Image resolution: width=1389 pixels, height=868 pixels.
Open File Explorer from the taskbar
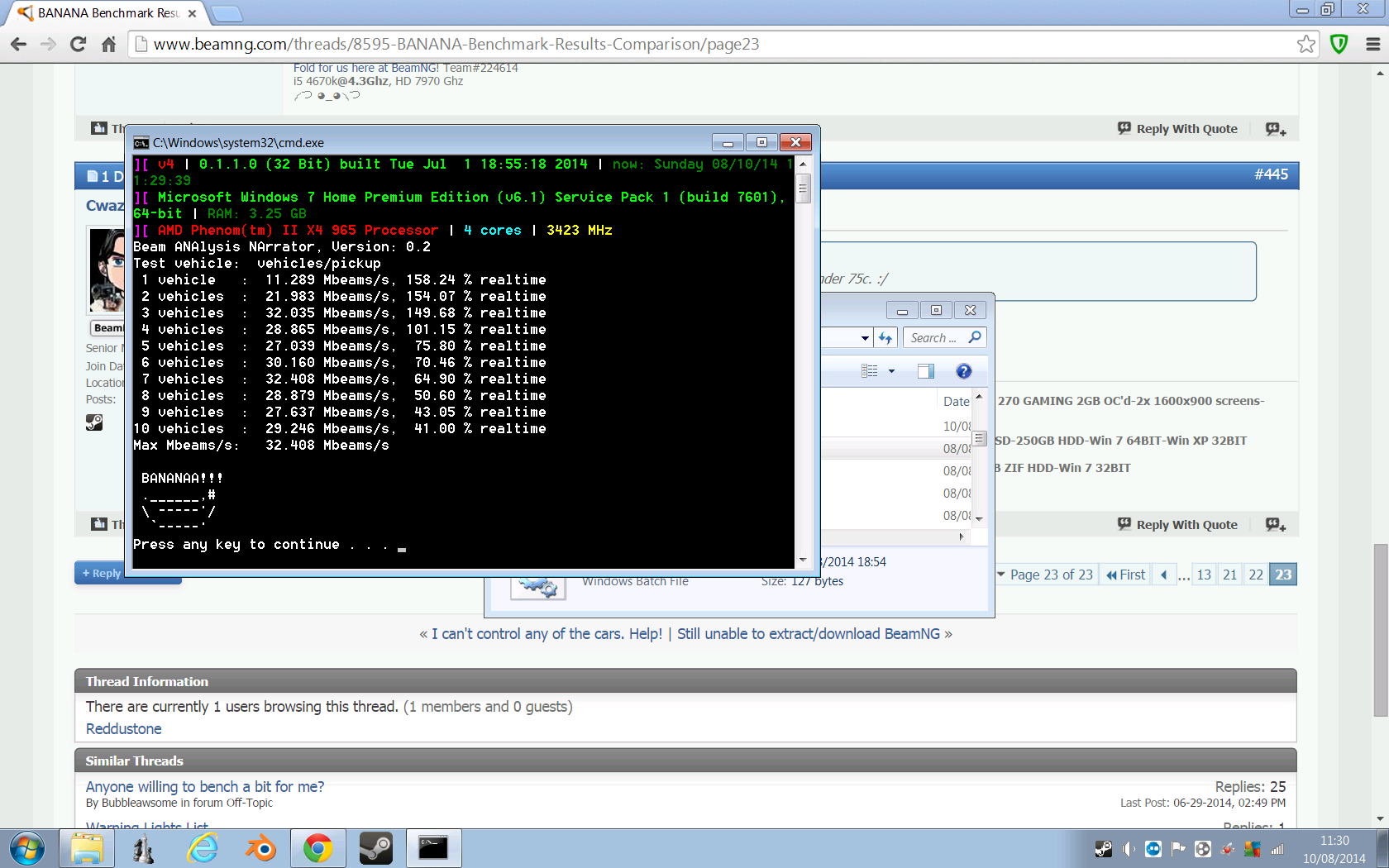(87, 849)
